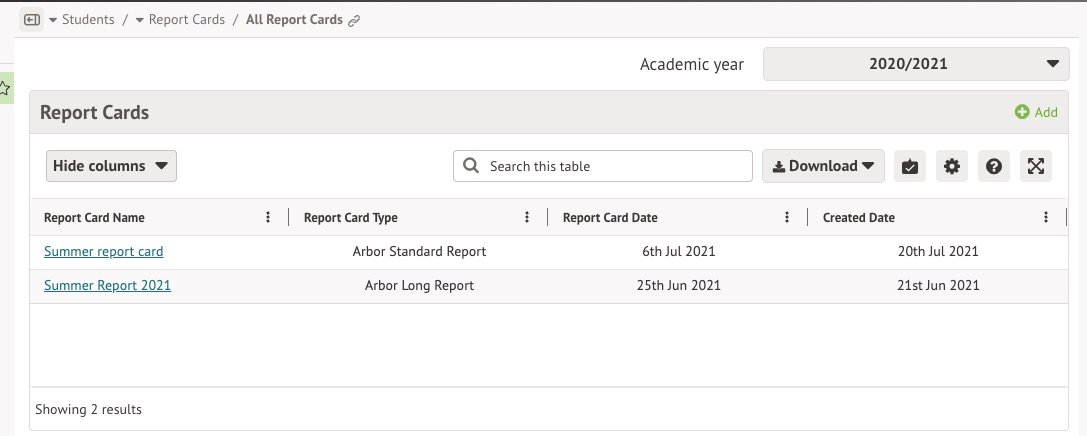Image resolution: width=1087 pixels, height=436 pixels.
Task: Click the permalink chain icon beside All Report Cards
Action: [354, 21]
